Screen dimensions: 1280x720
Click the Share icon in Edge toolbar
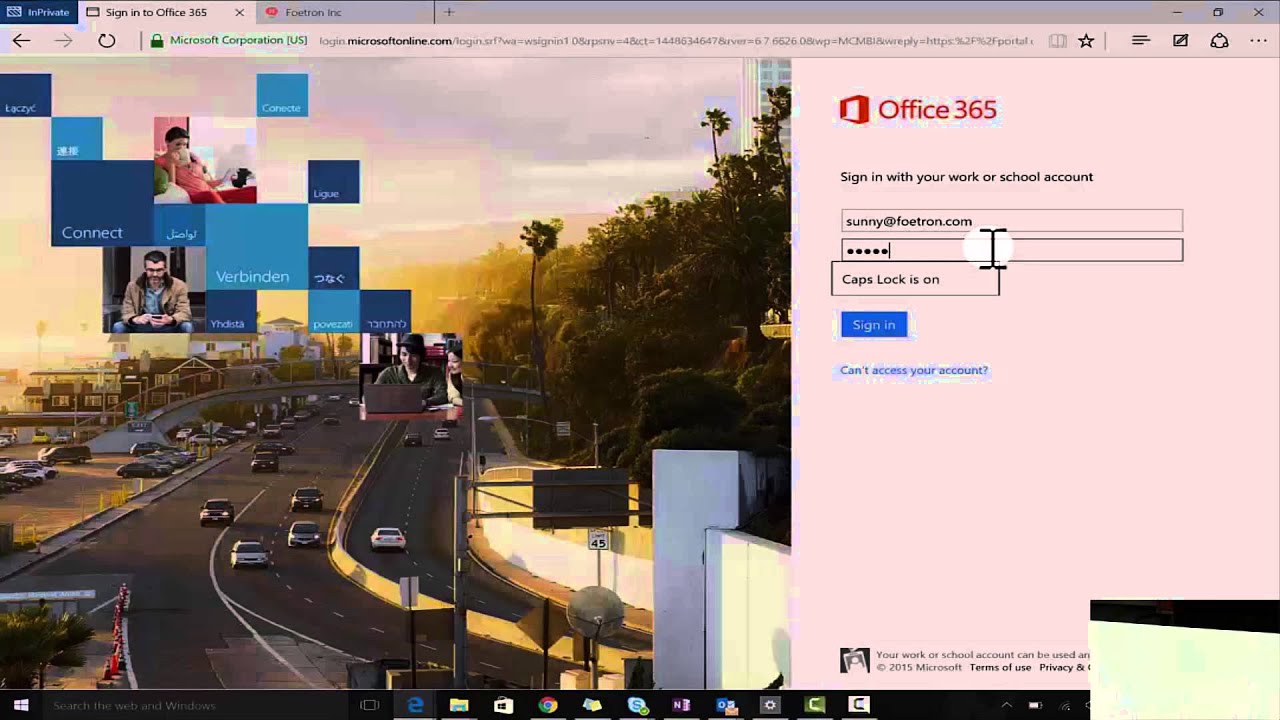(1219, 41)
